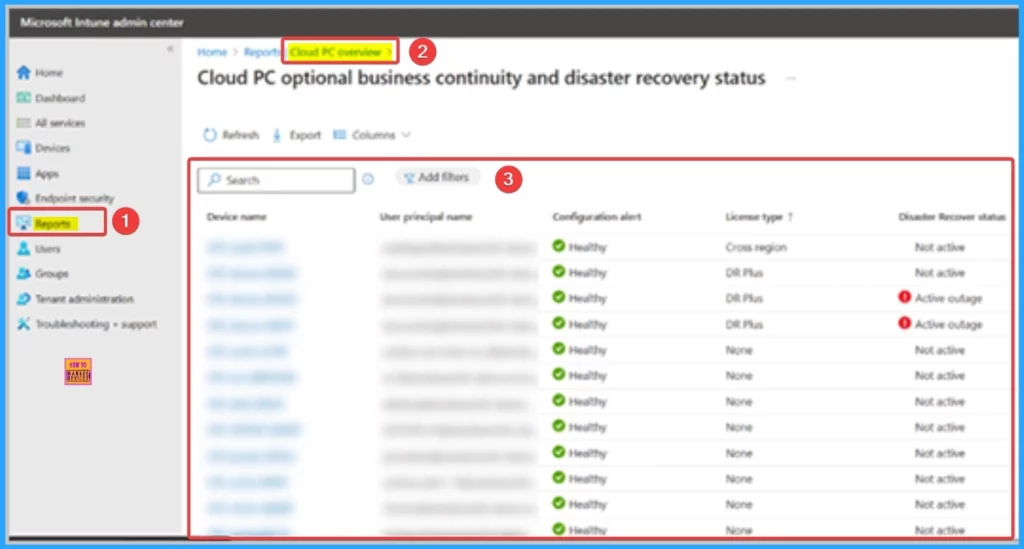Sort by User principal name column
The width and height of the screenshot is (1024, 549).
[426, 217]
